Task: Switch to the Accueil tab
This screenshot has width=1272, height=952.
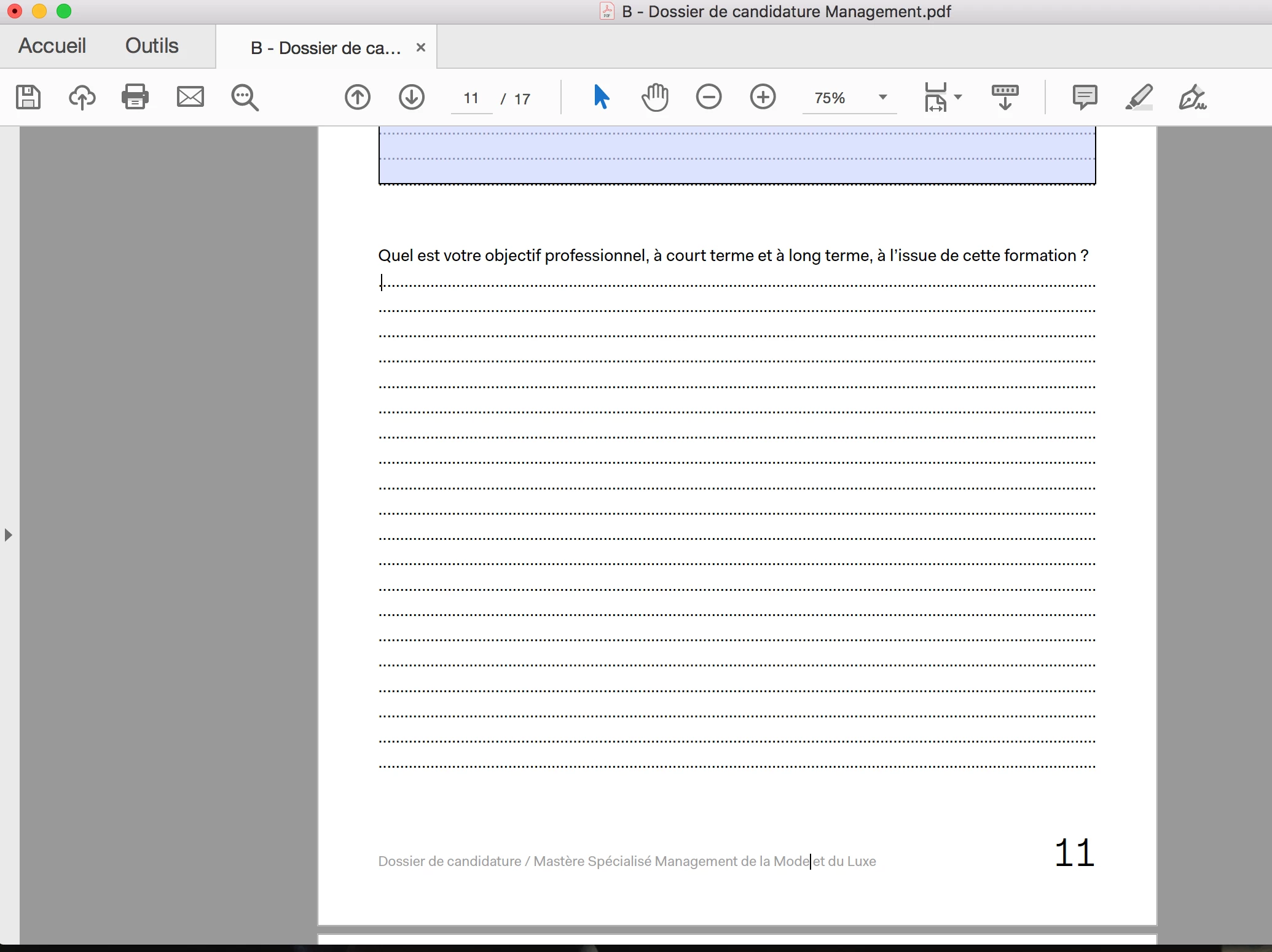Action: tap(52, 46)
